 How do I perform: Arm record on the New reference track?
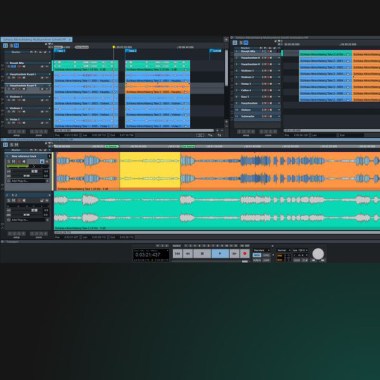[19, 162]
